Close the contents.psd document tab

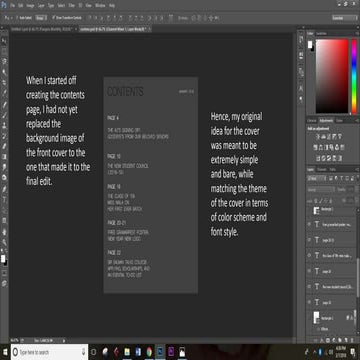click(x=149, y=29)
